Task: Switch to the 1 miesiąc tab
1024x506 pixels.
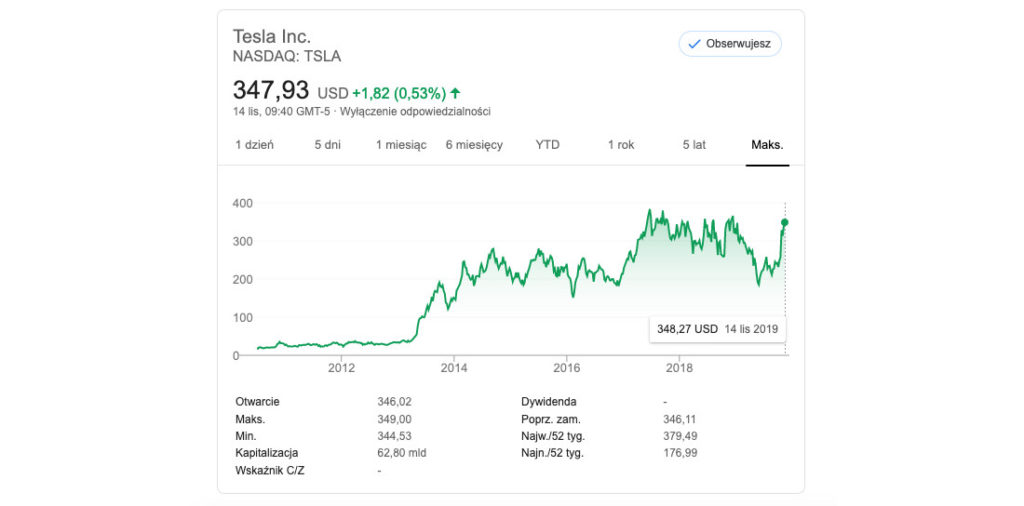Action: (x=401, y=145)
